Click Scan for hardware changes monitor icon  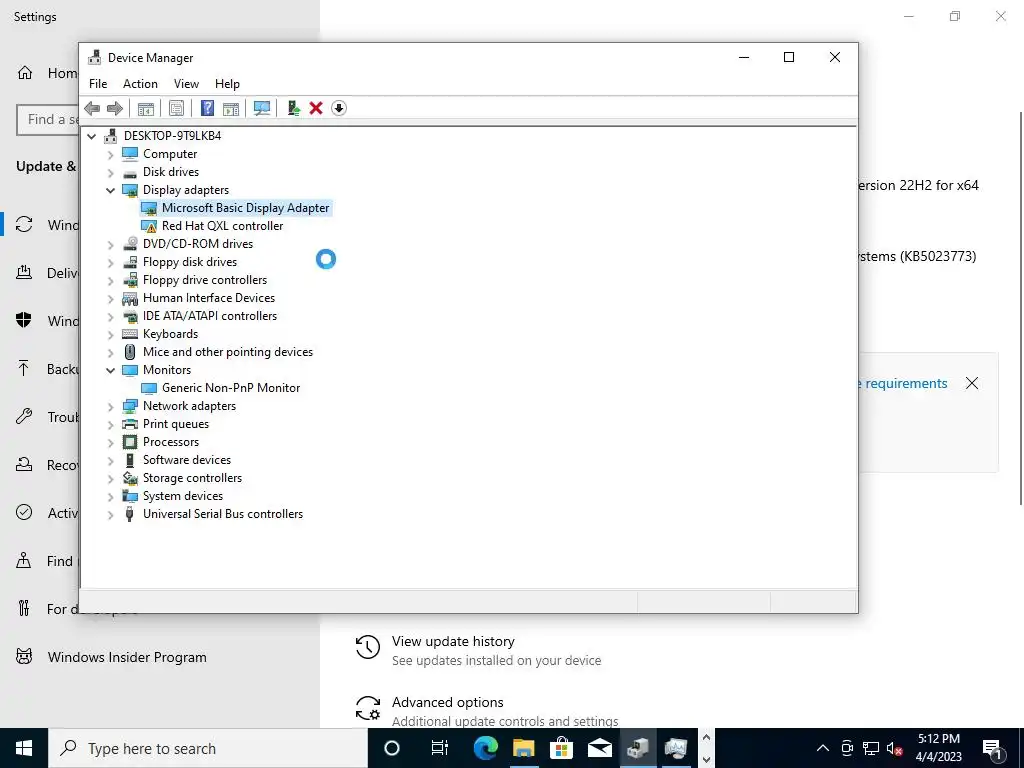(262, 108)
